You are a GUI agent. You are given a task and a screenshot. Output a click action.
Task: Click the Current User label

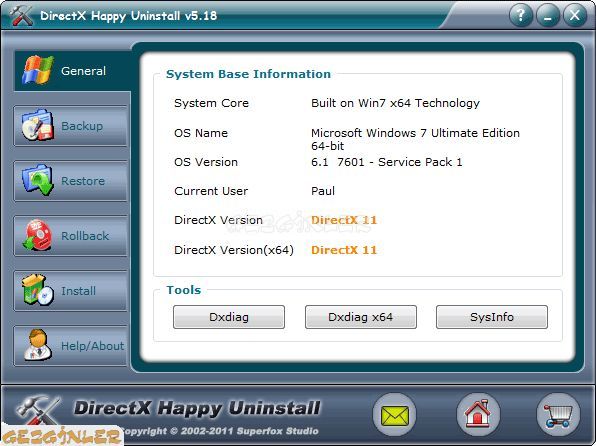point(211,191)
